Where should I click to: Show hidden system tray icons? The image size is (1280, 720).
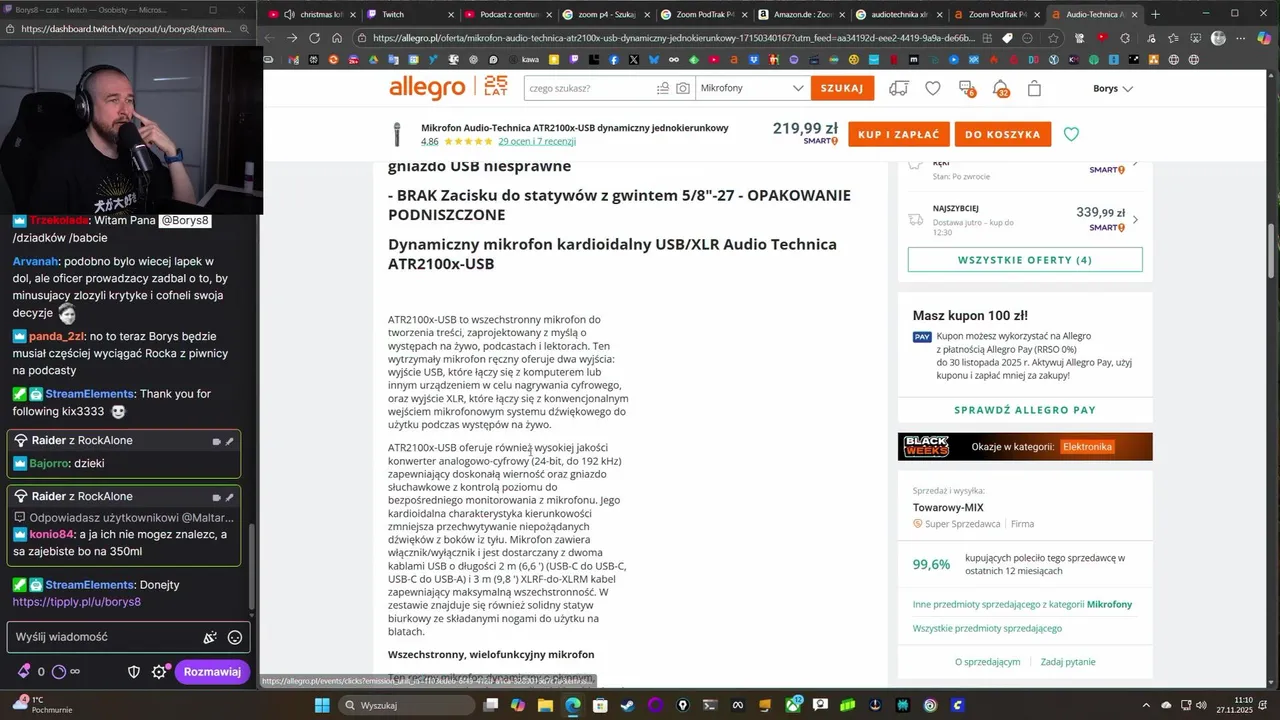[x=1146, y=705]
